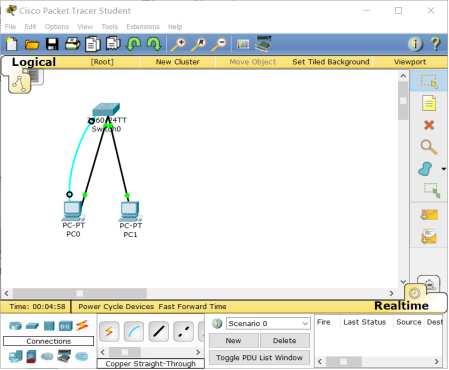The width and height of the screenshot is (449, 370).
Task: Click the Redo green arrow
Action: [154, 44]
